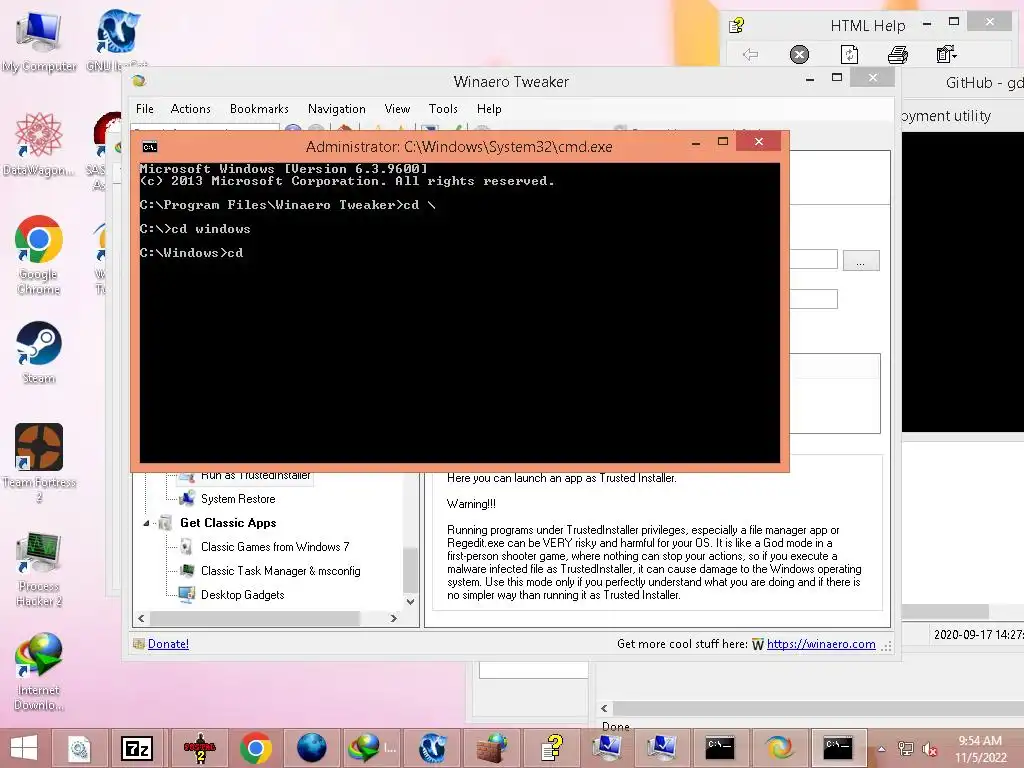Select the Steam desktop shortcut
The width and height of the screenshot is (1024, 768).
[39, 353]
